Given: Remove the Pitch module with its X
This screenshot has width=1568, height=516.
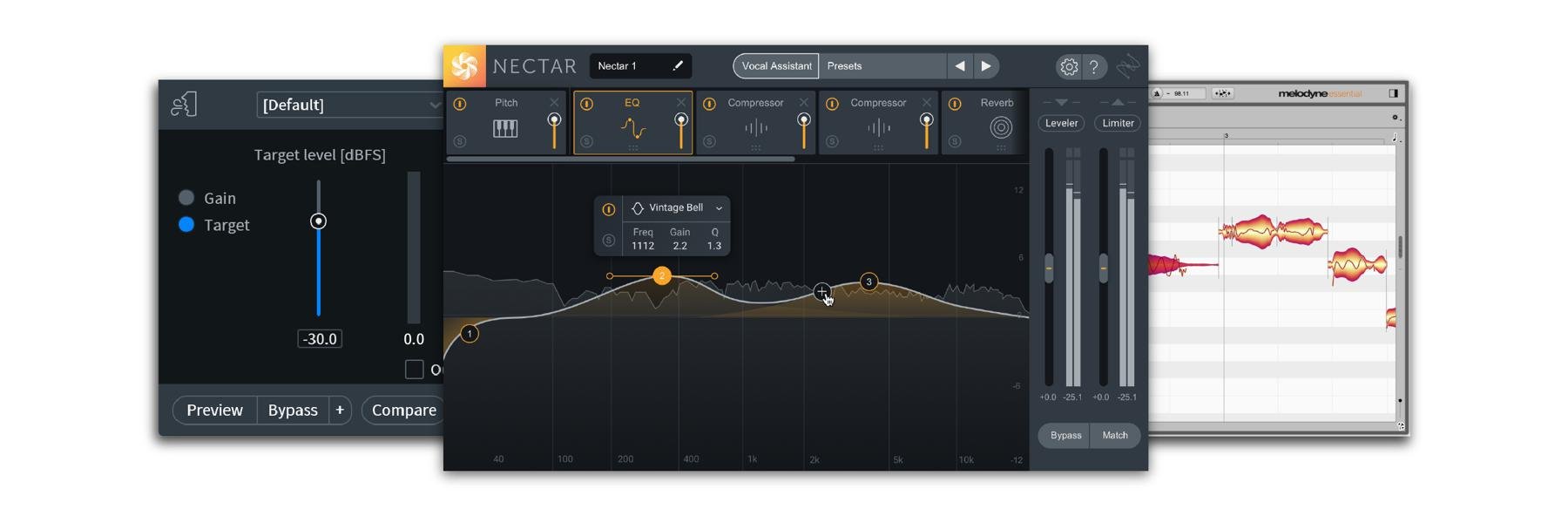Looking at the screenshot, I should (x=554, y=103).
